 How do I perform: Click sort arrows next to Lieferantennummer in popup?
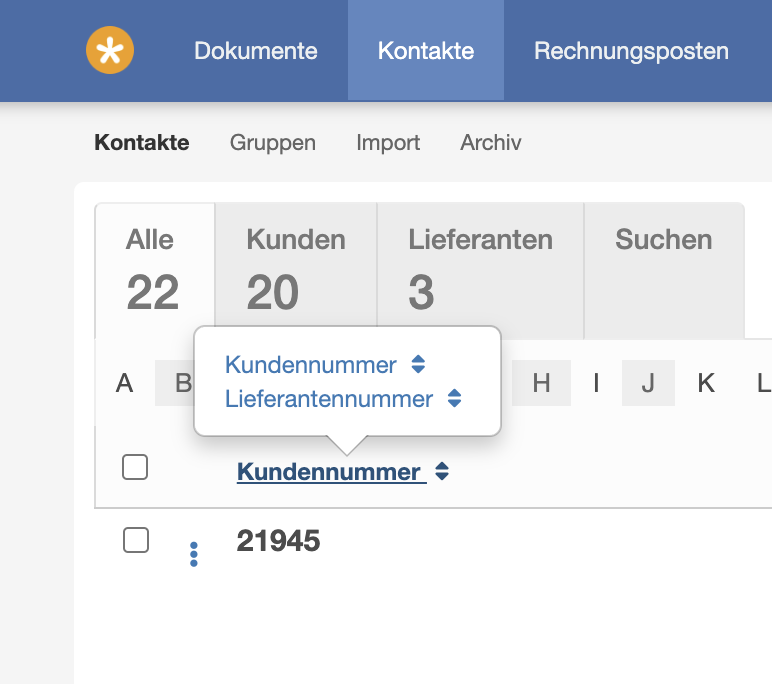(x=455, y=399)
